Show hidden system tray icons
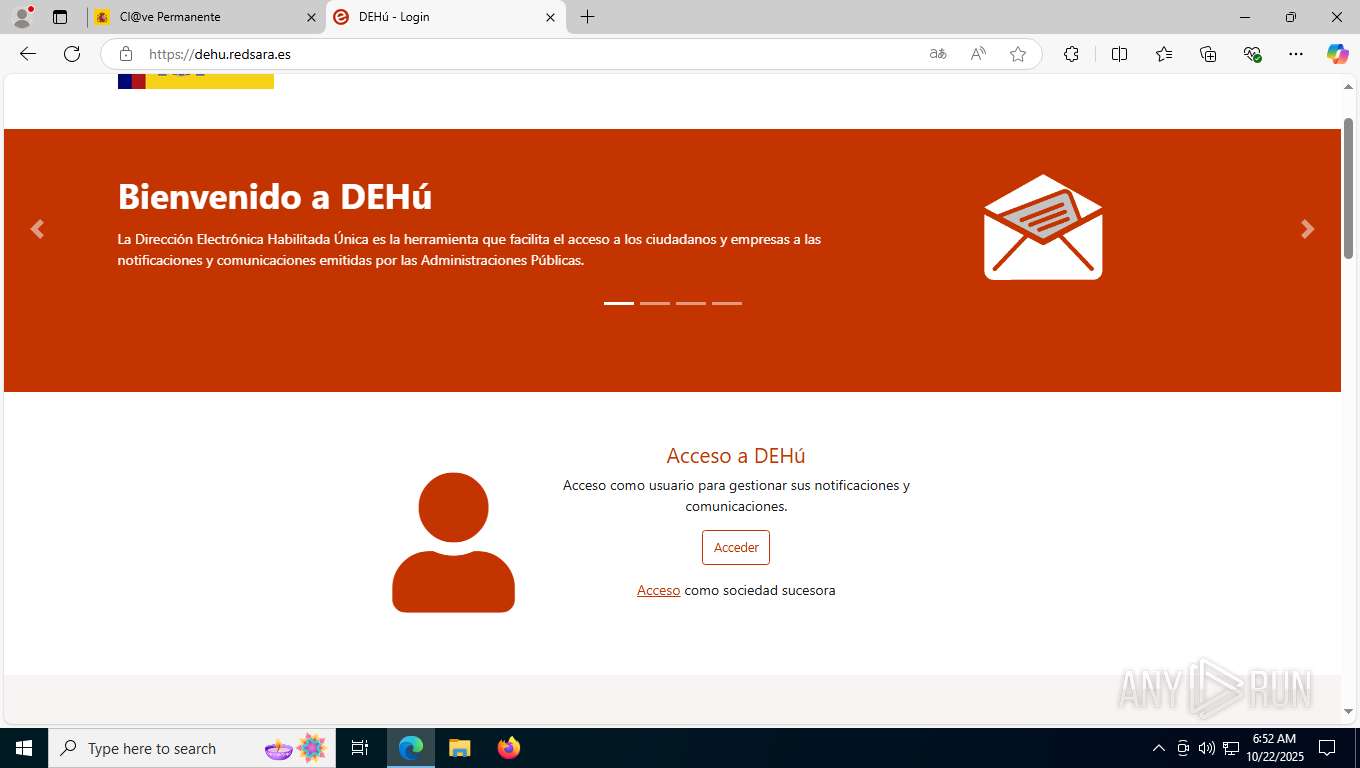Viewport: 1360px width, 768px height. 1159,748
